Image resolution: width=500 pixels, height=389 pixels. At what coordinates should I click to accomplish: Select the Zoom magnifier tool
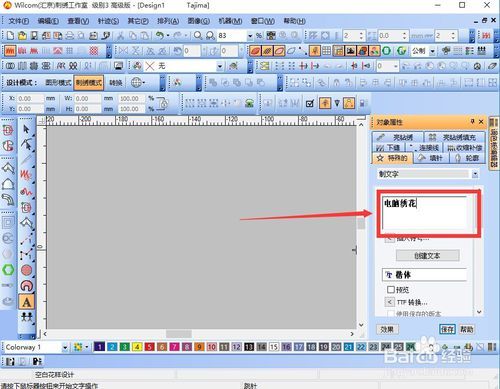tap(198, 35)
